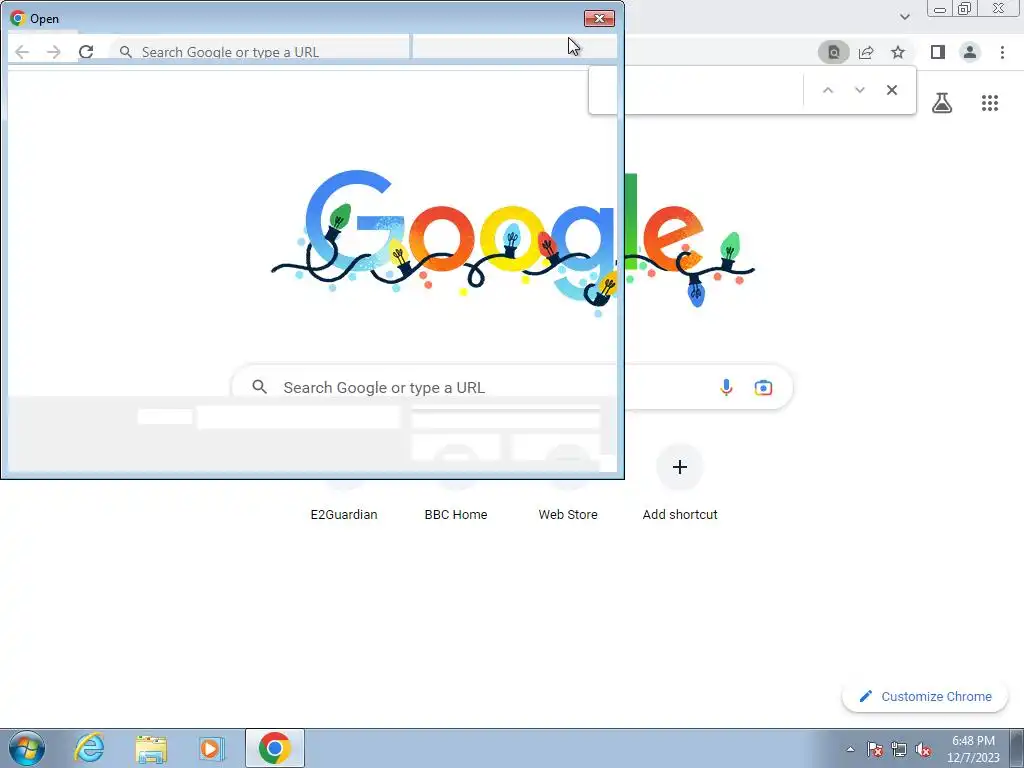Open Windows Explorer from the taskbar
This screenshot has width=1024, height=768.
click(x=151, y=748)
